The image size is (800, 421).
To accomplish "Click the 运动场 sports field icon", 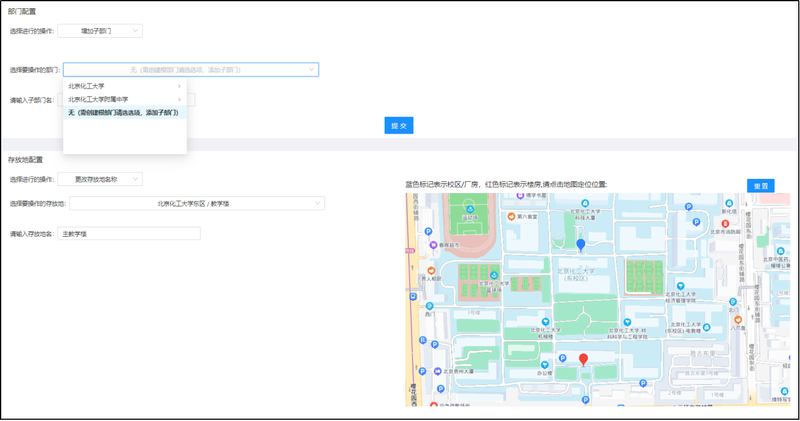I will point(469,209).
